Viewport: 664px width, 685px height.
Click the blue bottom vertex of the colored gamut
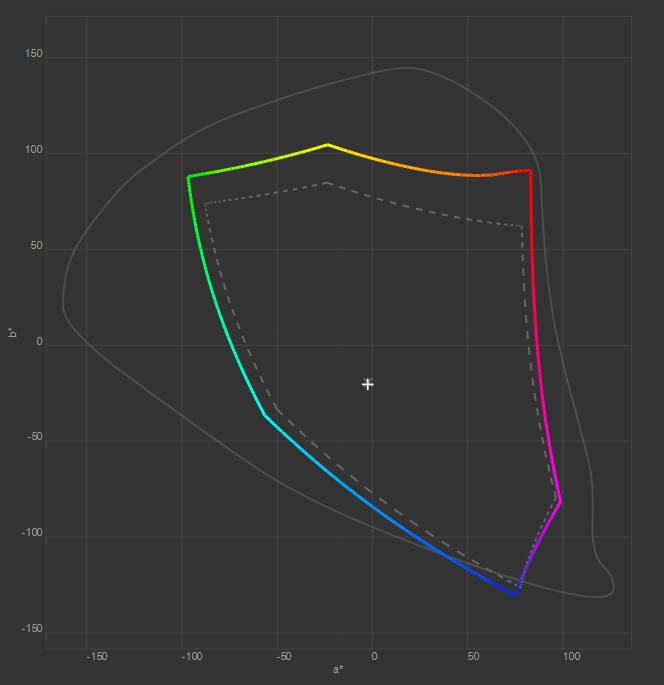pos(515,594)
